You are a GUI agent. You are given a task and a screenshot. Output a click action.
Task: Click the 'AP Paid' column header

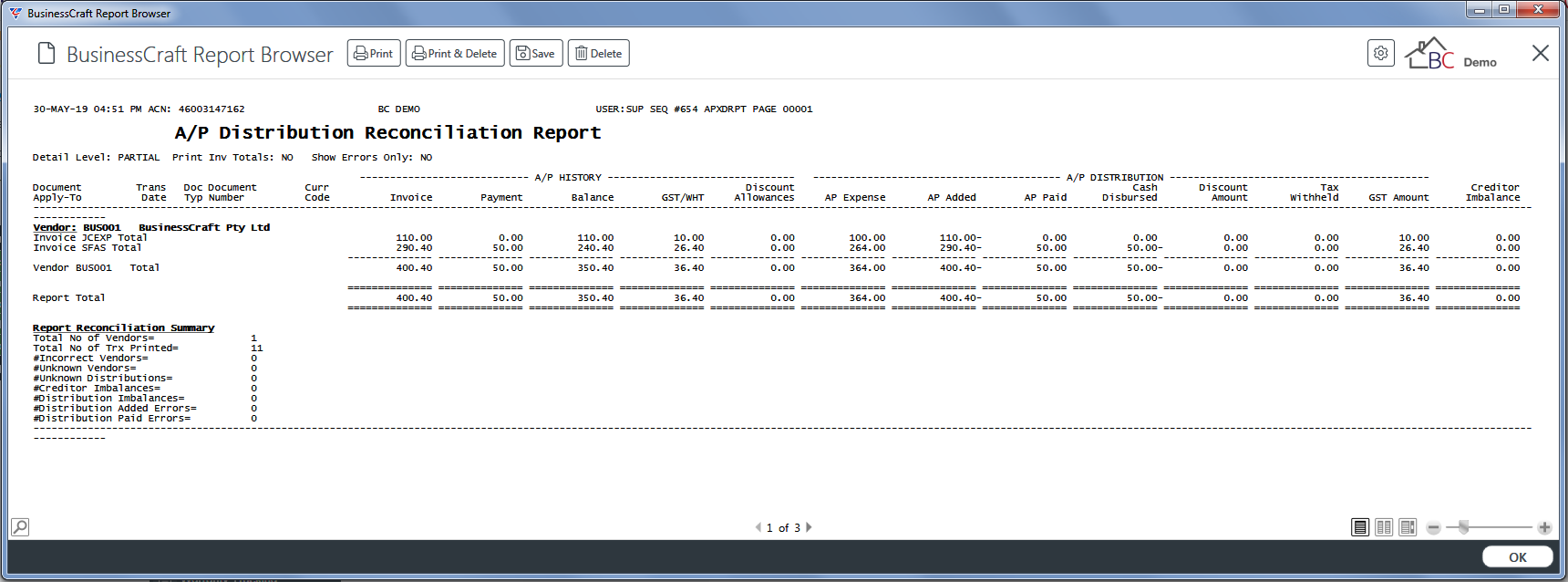pyautogui.click(x=1046, y=197)
